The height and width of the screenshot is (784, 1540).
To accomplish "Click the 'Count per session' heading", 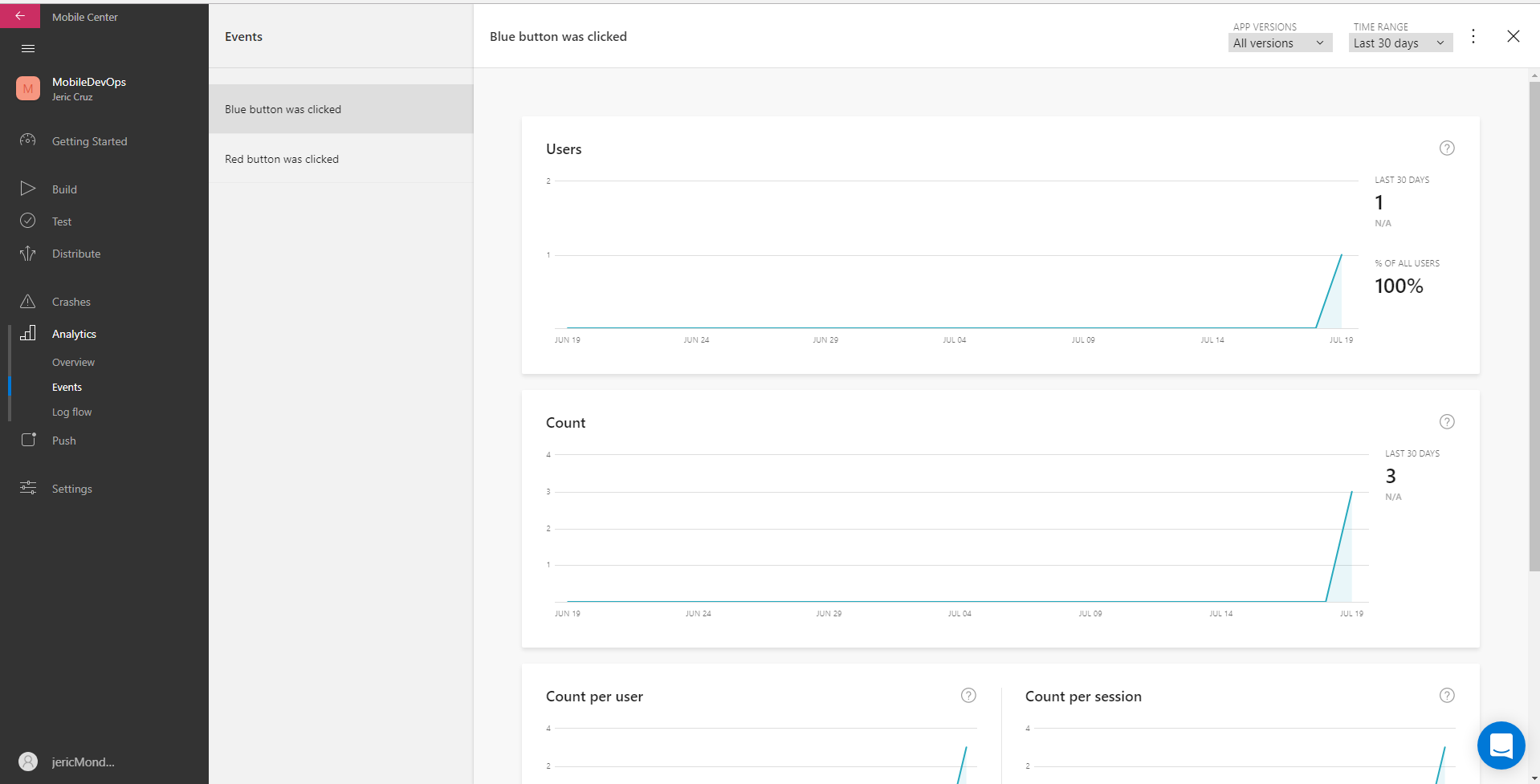I will click(1083, 697).
